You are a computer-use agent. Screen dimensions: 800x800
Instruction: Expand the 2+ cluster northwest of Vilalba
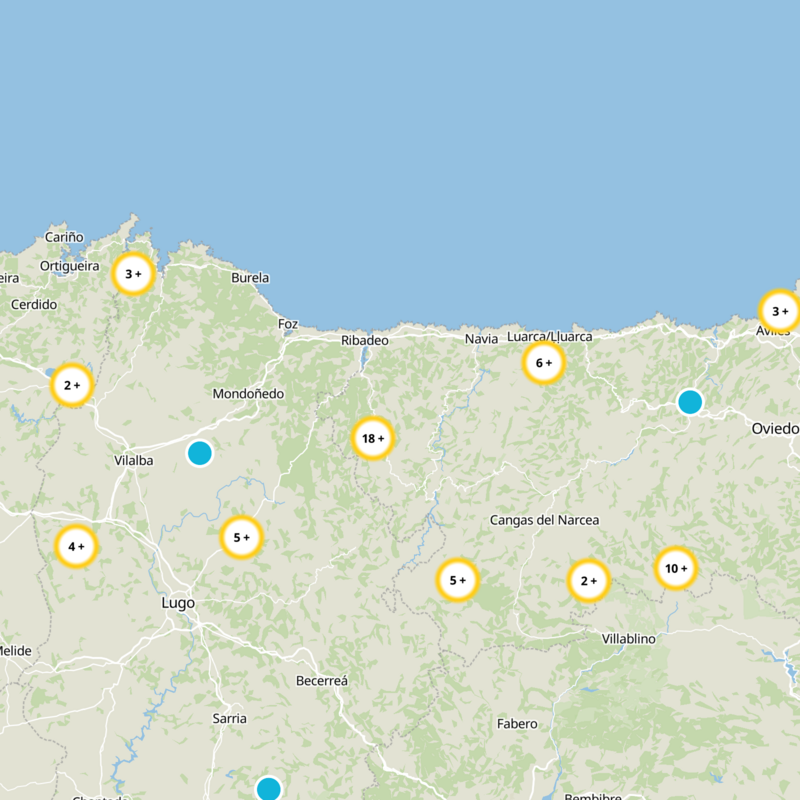[72, 385]
